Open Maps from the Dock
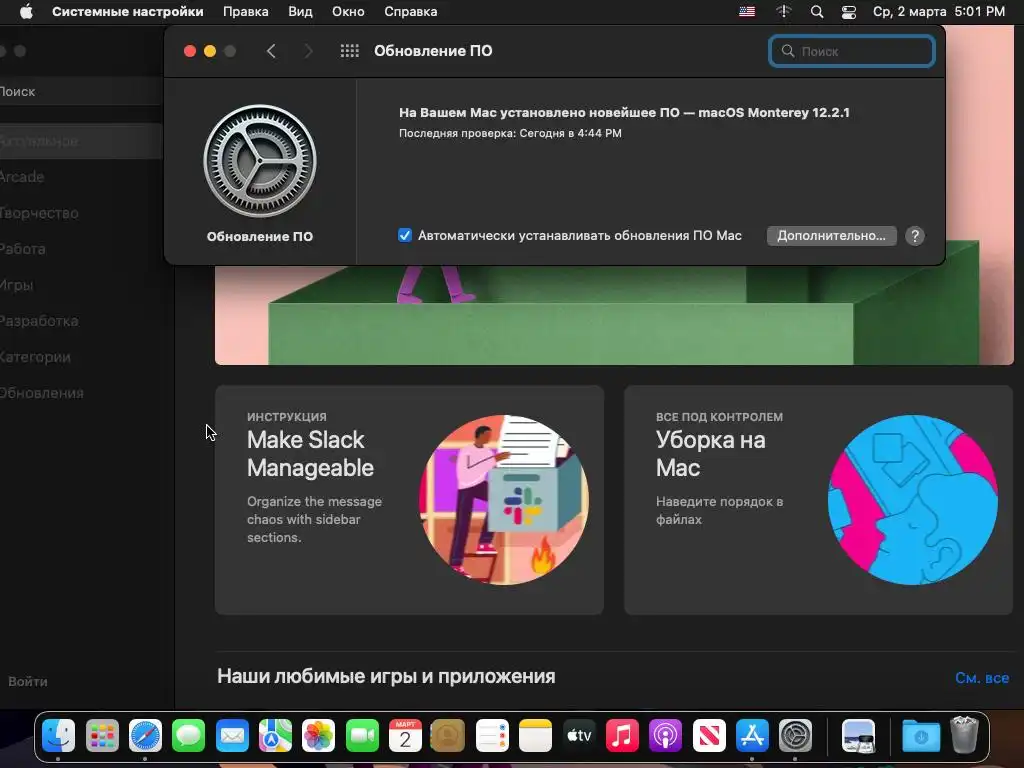Viewport: 1024px width, 768px height. coord(275,737)
